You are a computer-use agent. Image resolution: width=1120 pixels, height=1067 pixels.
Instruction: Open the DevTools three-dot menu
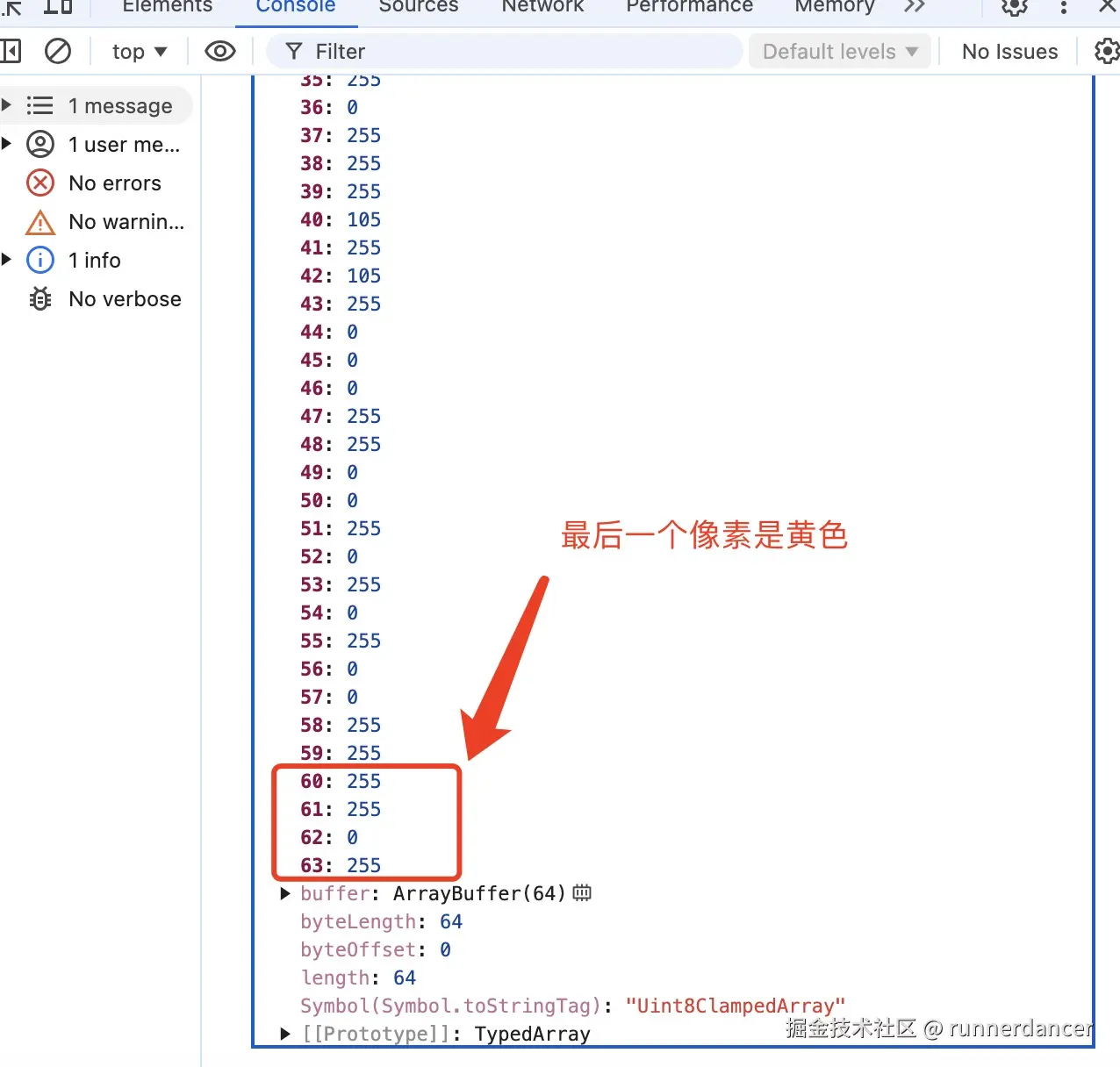1064,7
